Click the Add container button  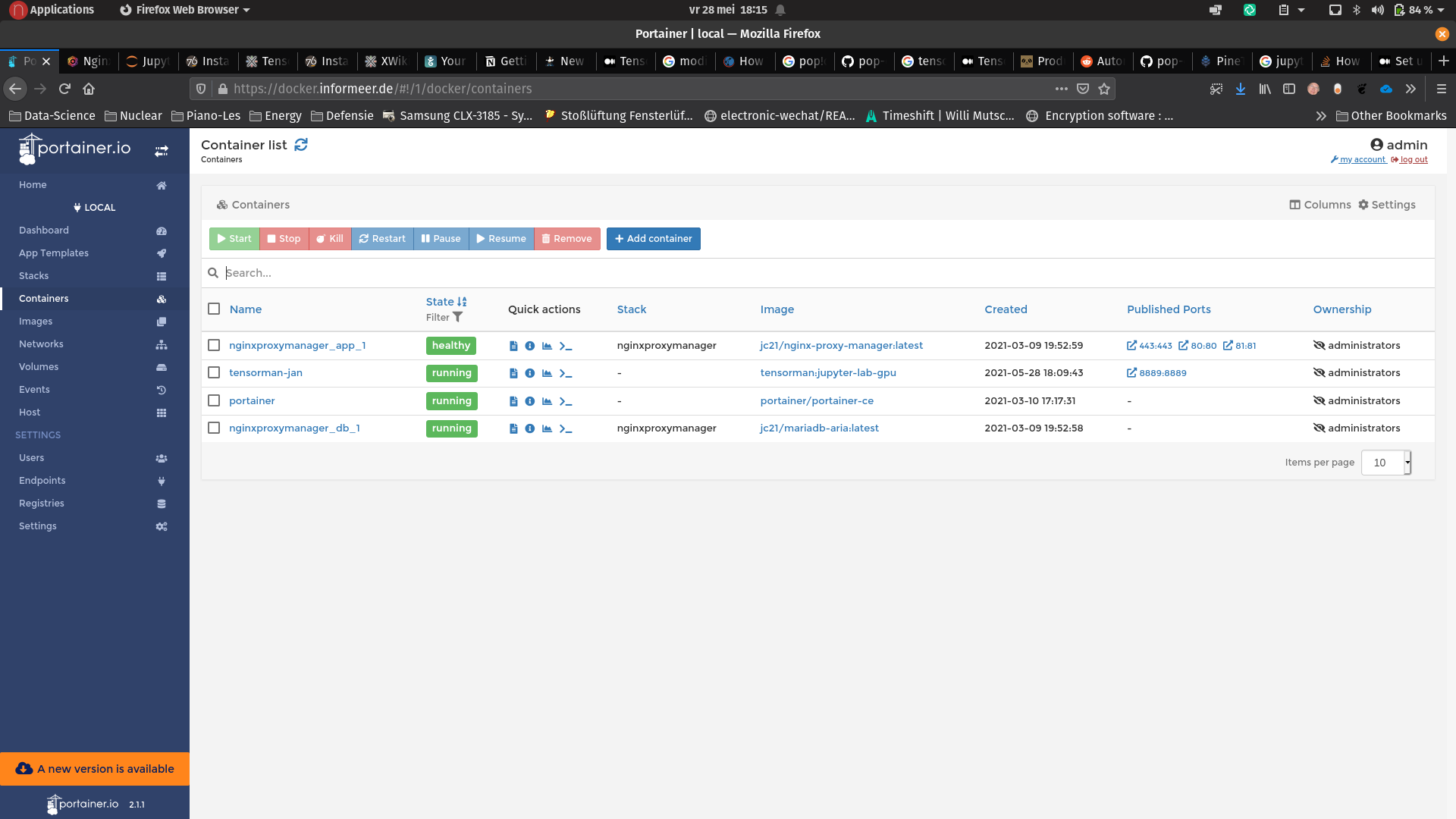pyautogui.click(x=653, y=239)
